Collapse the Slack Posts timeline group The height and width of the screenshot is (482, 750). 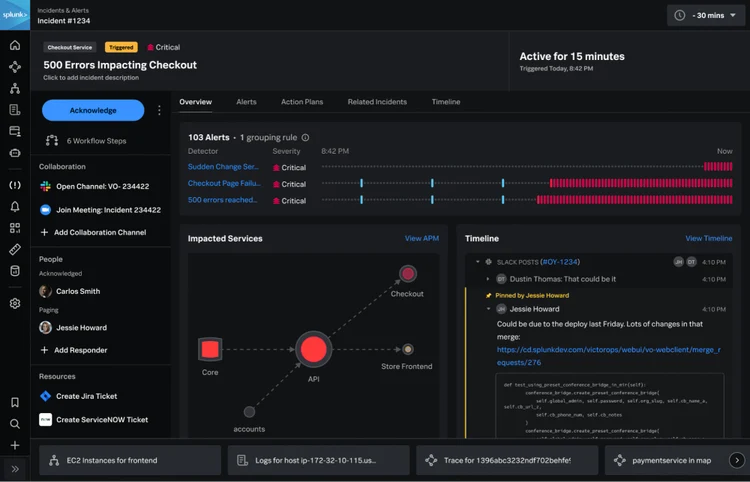tap(478, 261)
